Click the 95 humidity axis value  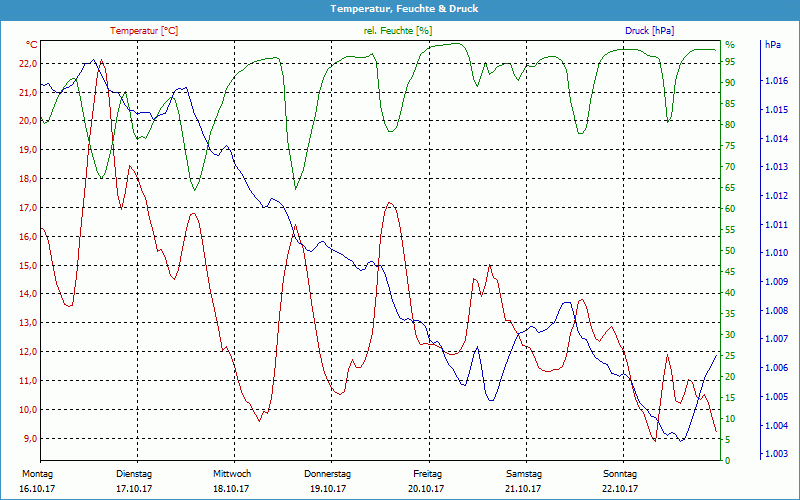tap(730, 62)
